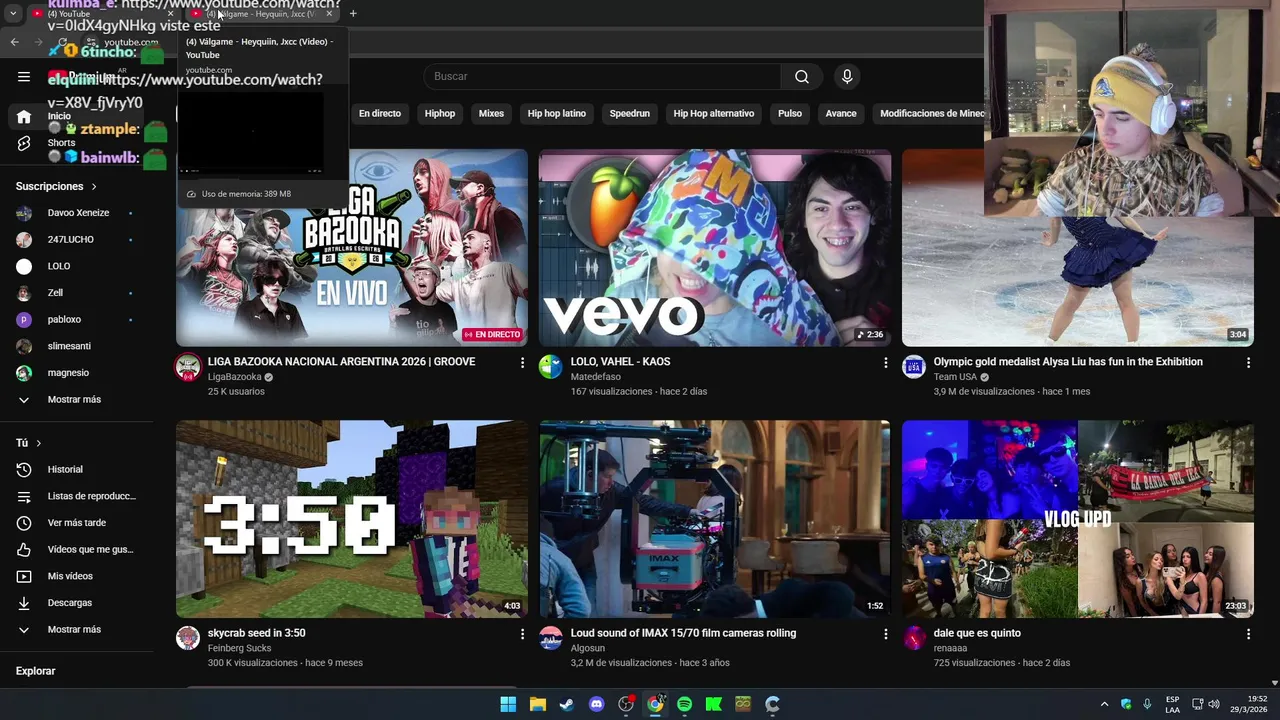Open magnesio subscription channel

tap(68, 373)
